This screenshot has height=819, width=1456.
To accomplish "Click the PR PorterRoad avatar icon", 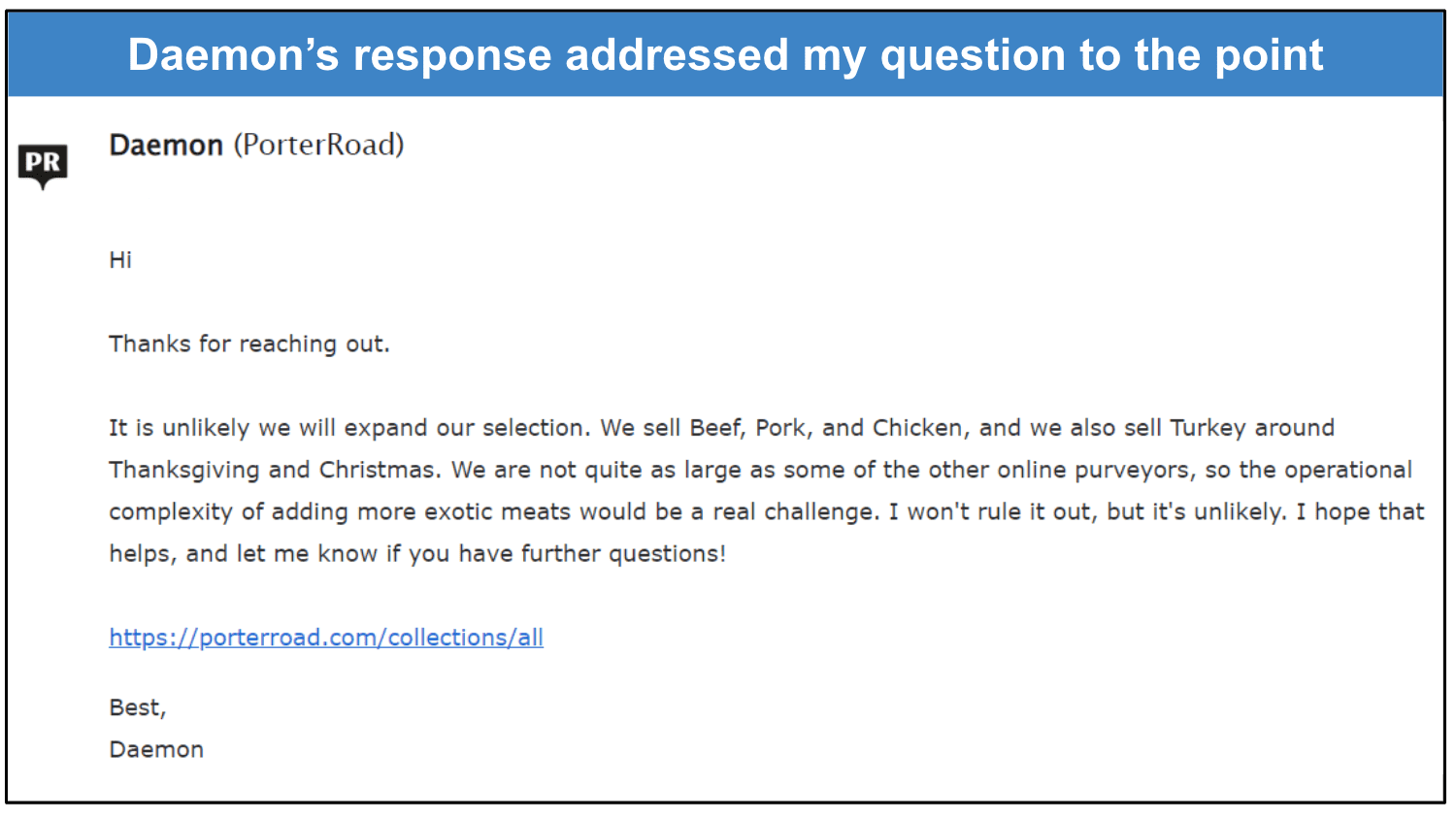I will click(x=43, y=164).
